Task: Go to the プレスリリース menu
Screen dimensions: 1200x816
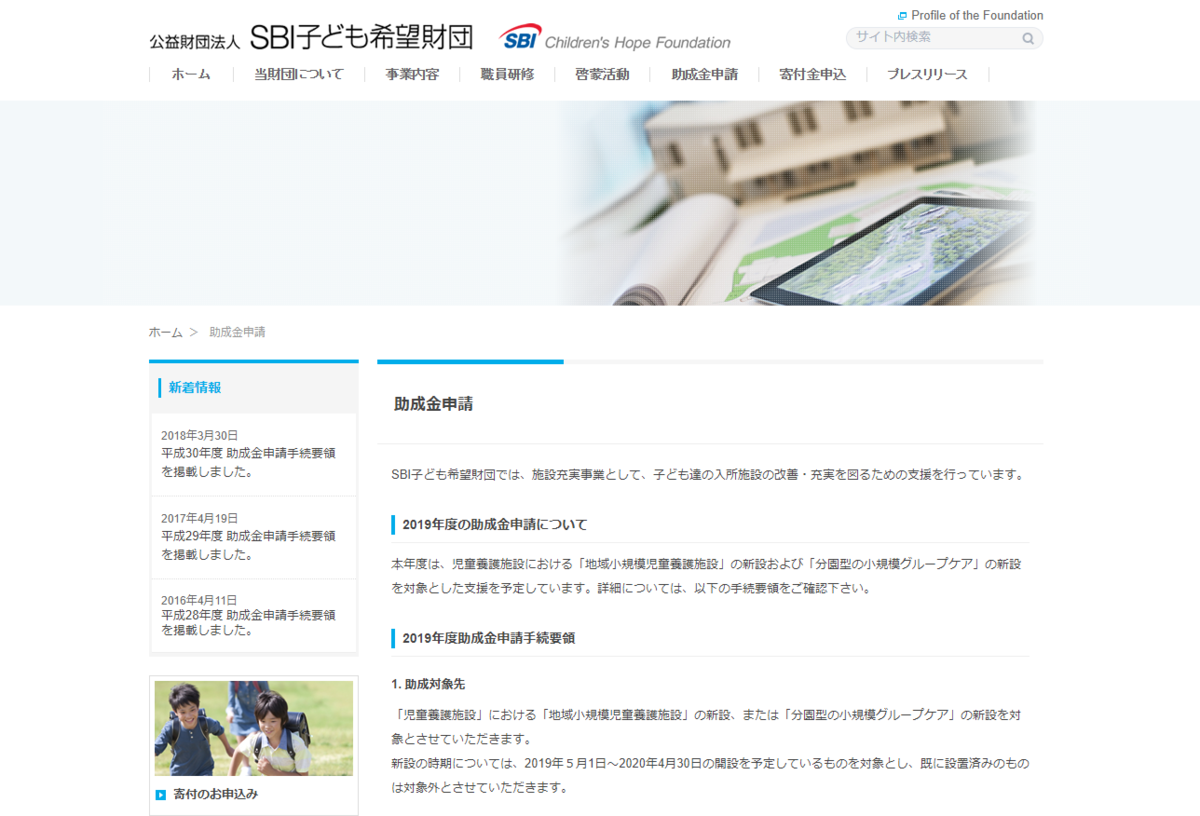Action: coord(927,74)
